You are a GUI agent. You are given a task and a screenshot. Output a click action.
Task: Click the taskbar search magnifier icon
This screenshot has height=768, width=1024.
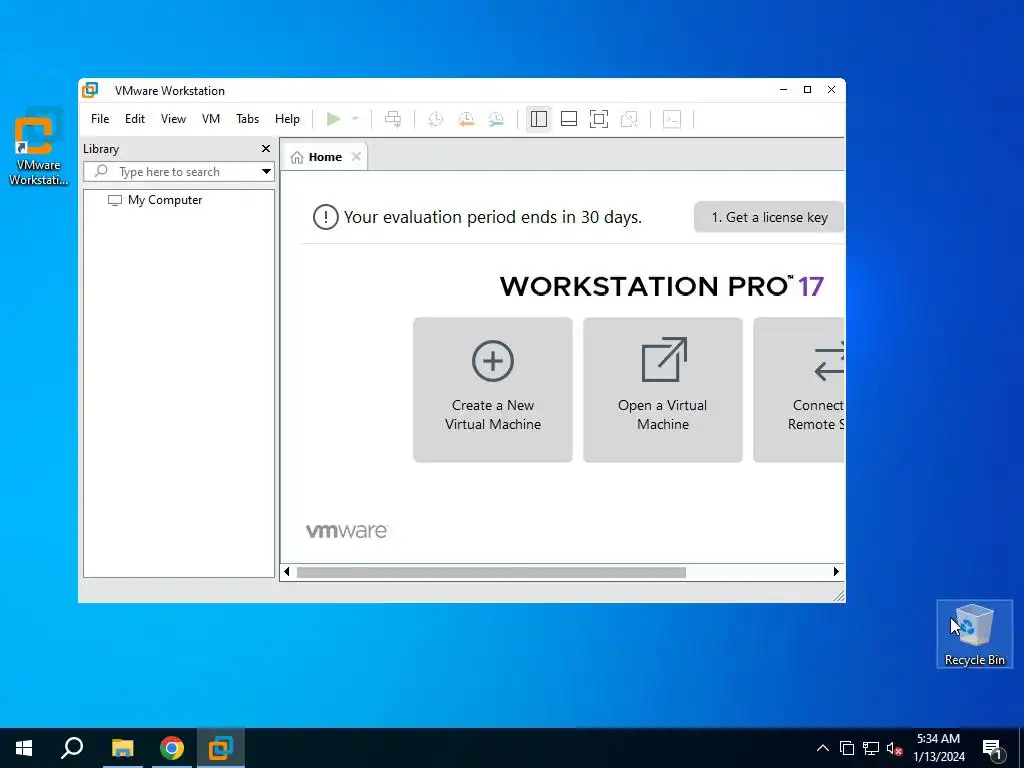72,748
